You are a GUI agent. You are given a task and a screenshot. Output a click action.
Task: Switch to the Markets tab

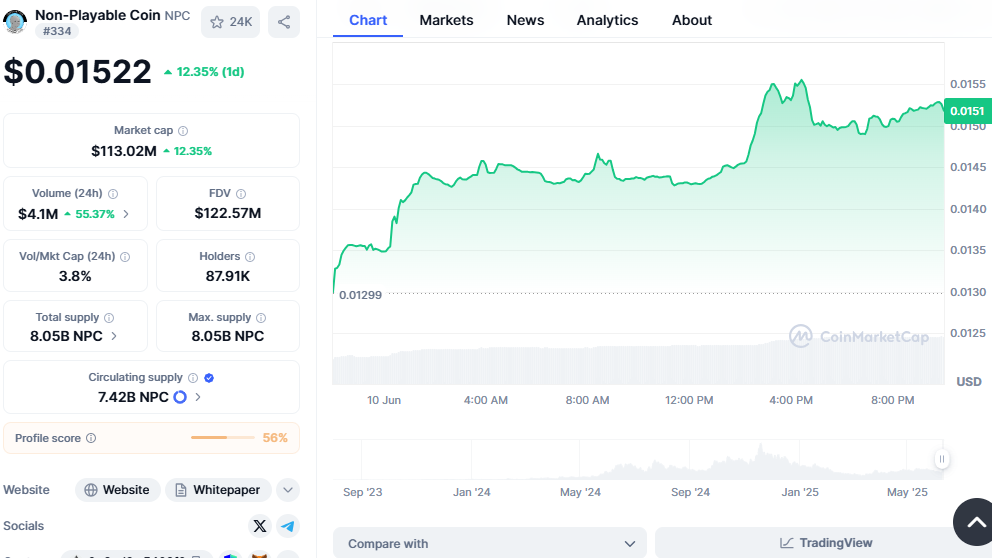pyautogui.click(x=446, y=20)
